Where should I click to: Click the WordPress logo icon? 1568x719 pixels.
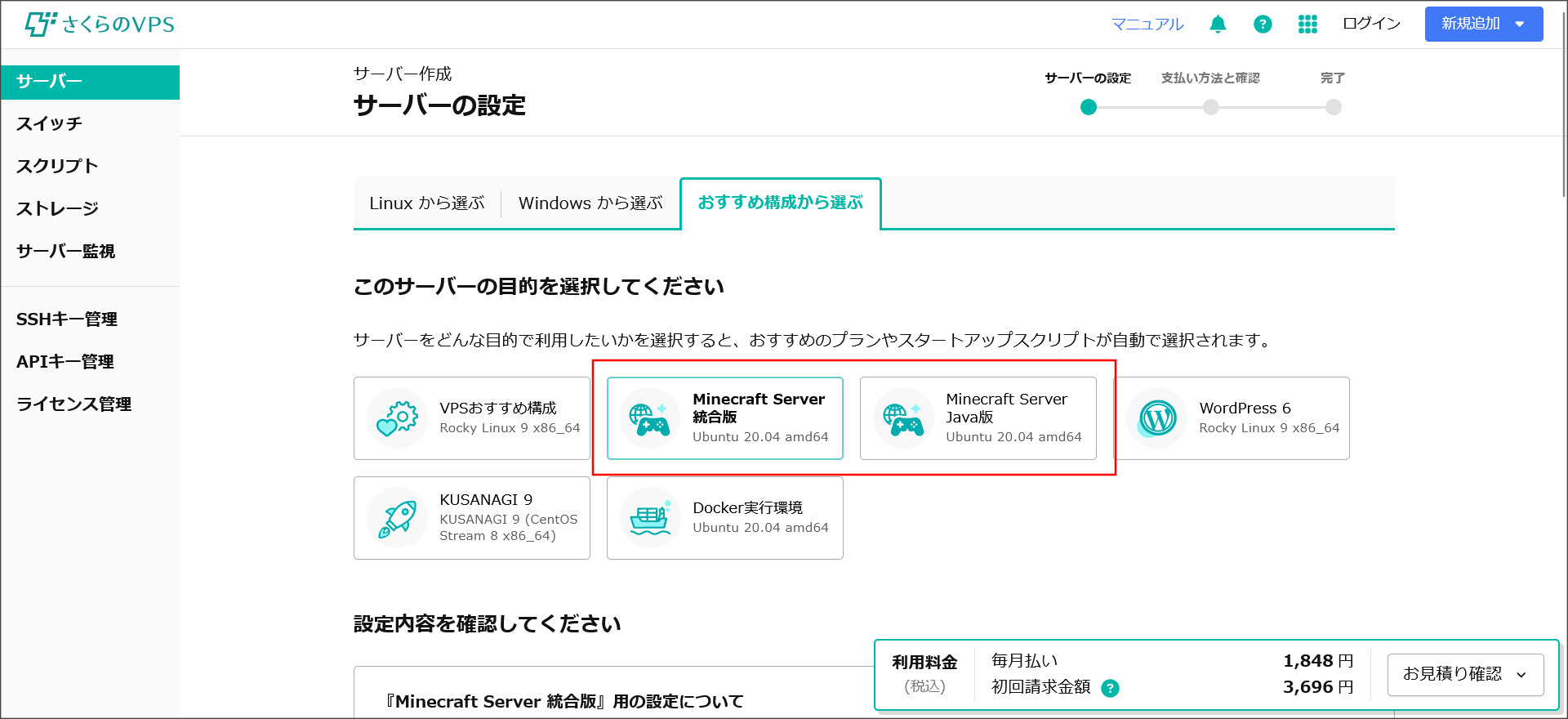click(x=1156, y=418)
